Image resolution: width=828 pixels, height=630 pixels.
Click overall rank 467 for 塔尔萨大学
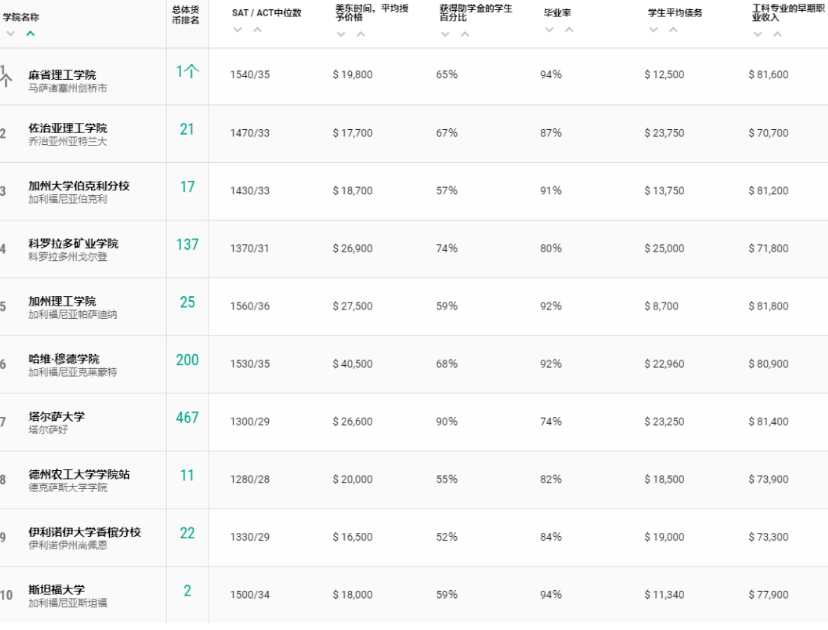click(187, 418)
